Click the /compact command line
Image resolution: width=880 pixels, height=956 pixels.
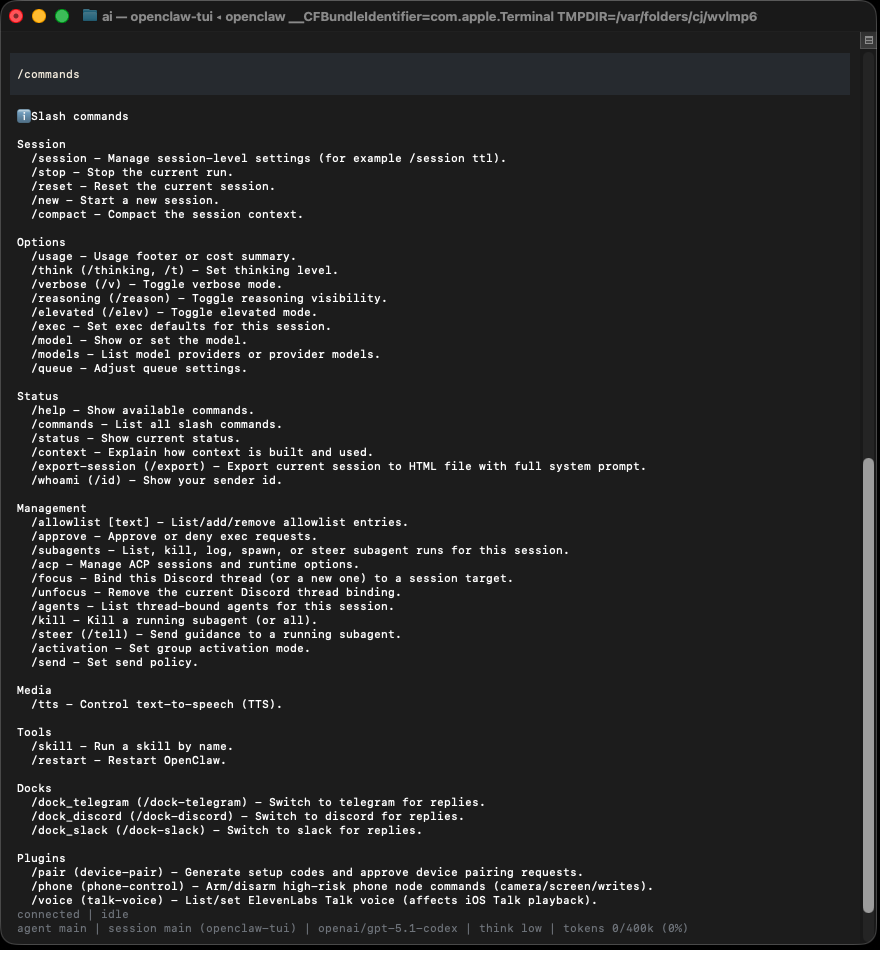point(166,214)
